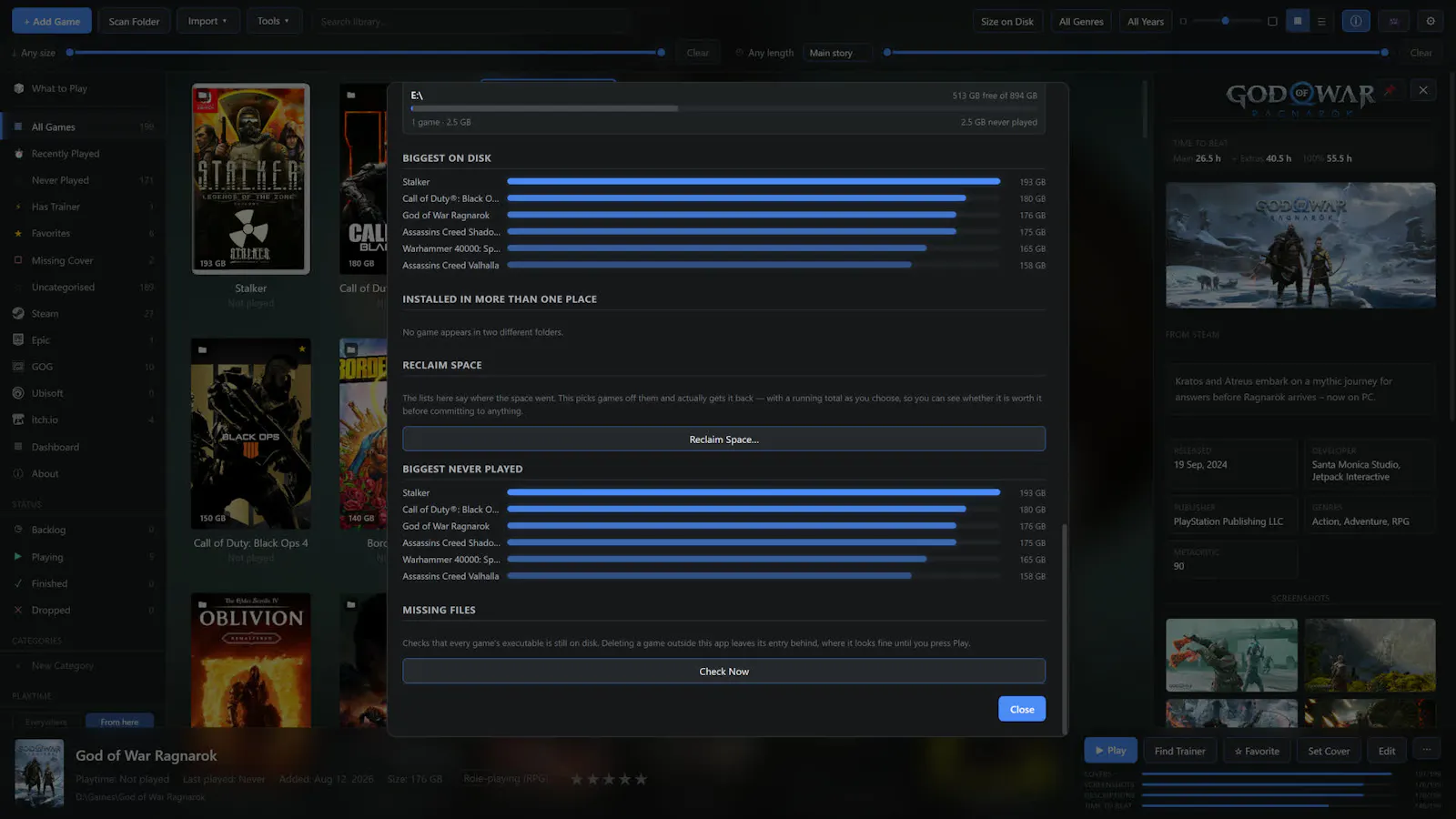The width and height of the screenshot is (1456, 819).
Task: Close the God of War details panel
Action: (1423, 89)
